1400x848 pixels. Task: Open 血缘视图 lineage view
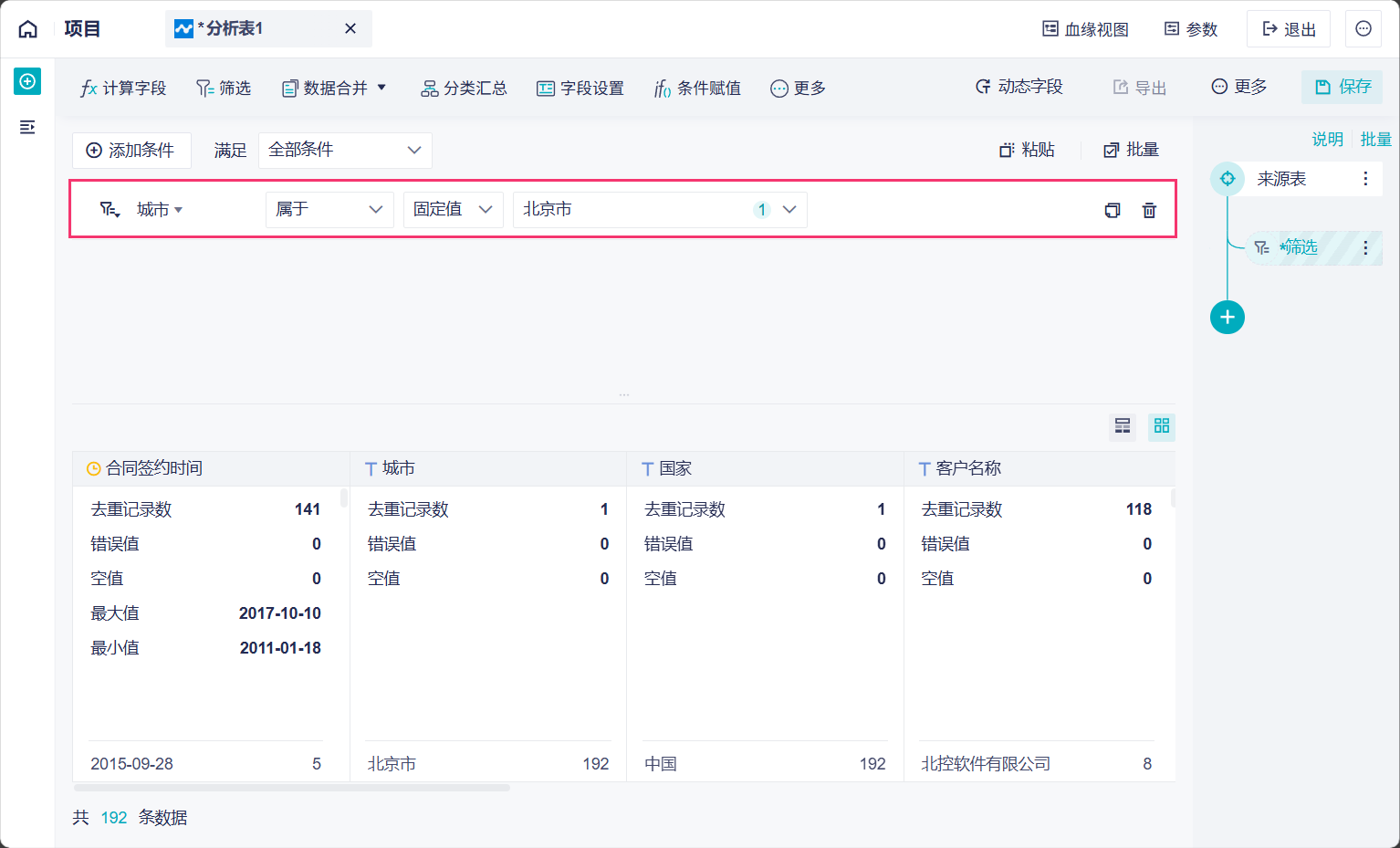(1086, 29)
